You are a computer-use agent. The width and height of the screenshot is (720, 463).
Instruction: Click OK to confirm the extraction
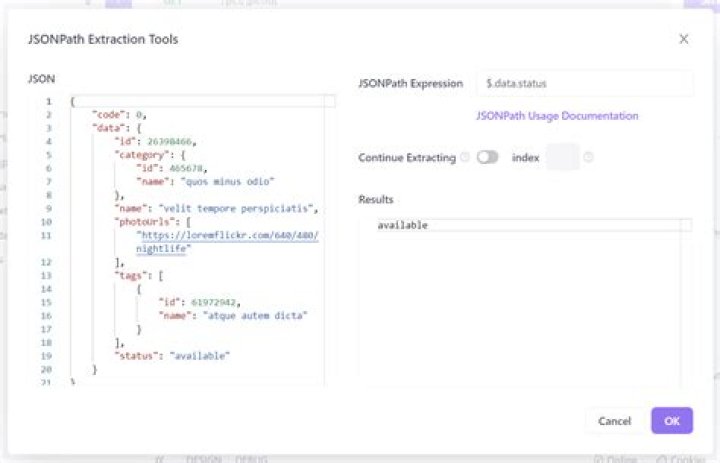point(672,421)
